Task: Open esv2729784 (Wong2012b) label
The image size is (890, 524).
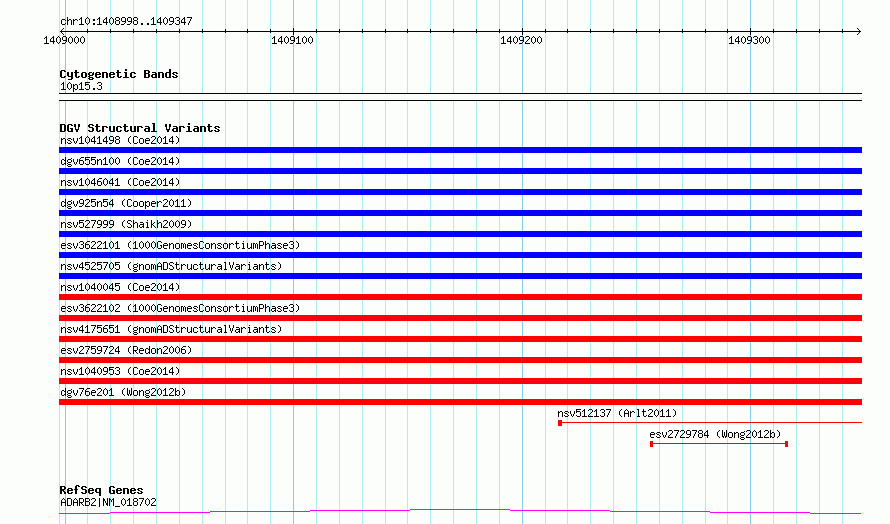Action: click(x=715, y=434)
